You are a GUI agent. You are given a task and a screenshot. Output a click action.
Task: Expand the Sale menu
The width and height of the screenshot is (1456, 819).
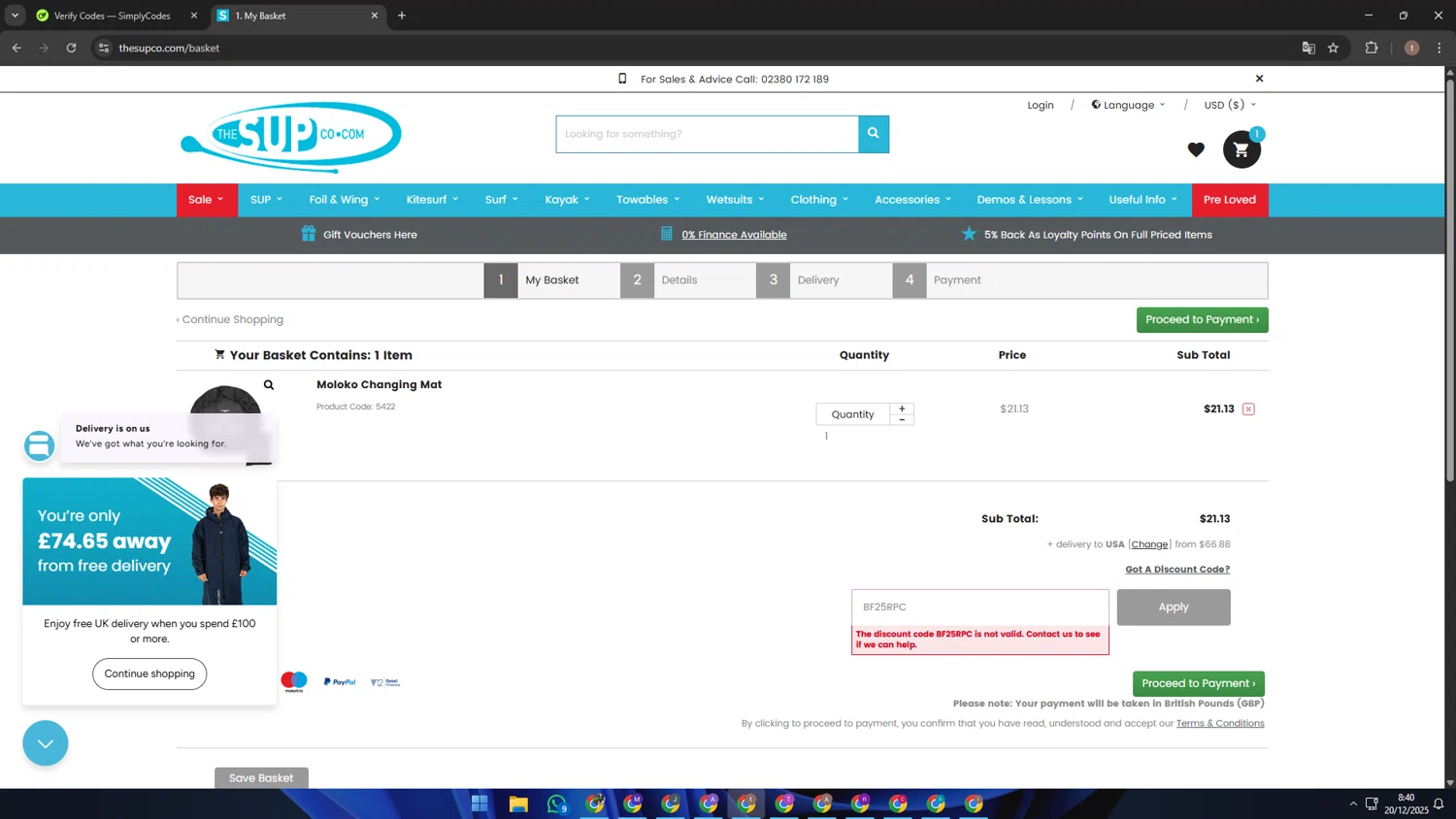207,200
